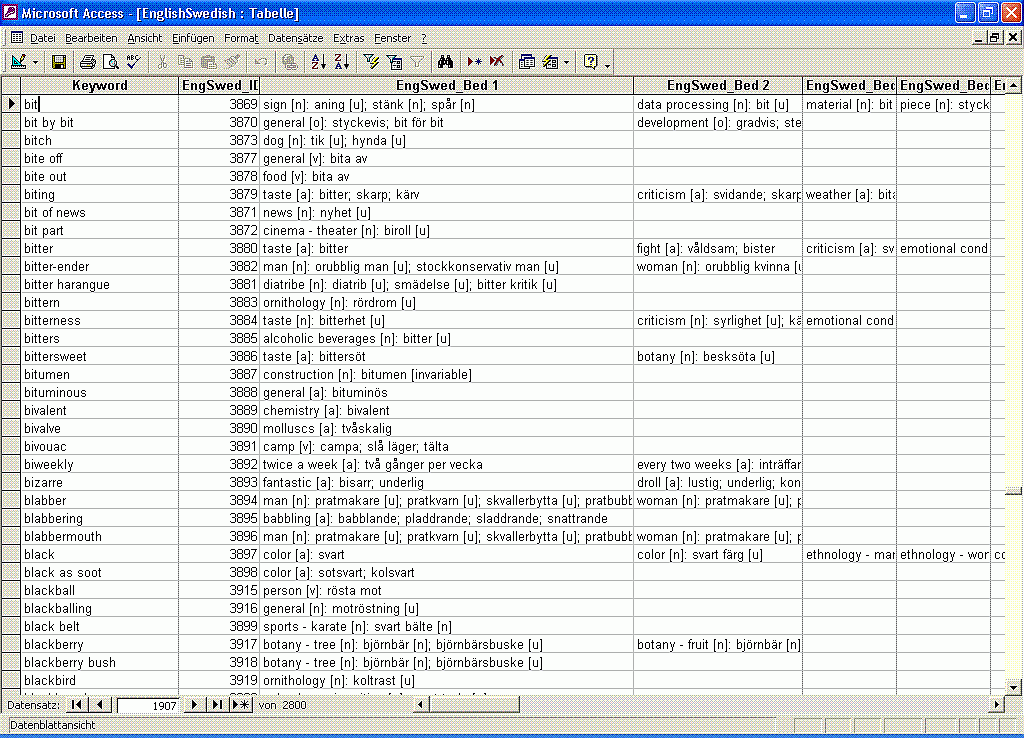1024x738 pixels.
Task: Open filter by form
Action: (x=394, y=62)
